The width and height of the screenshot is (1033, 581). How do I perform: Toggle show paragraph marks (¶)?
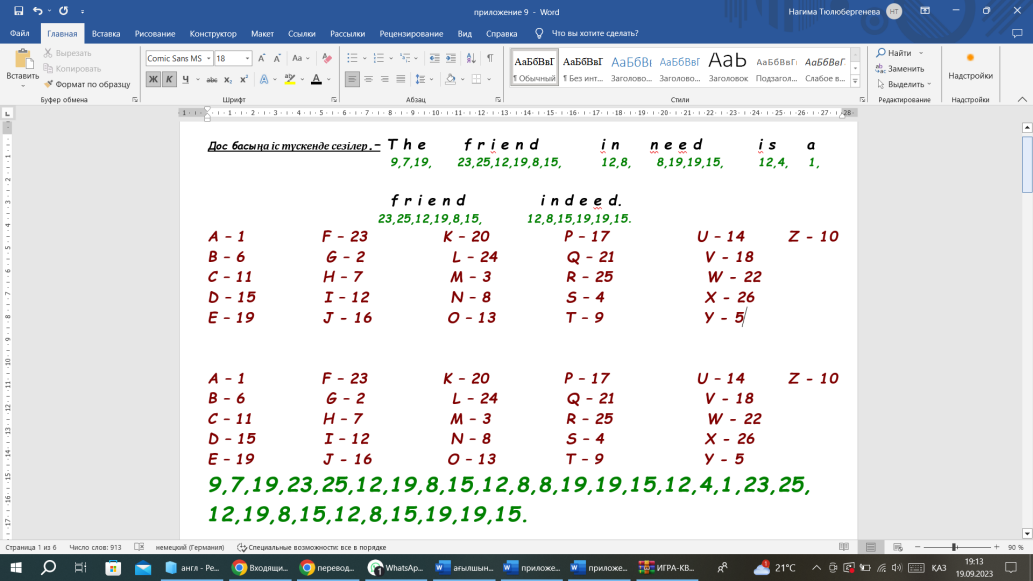pos(490,58)
